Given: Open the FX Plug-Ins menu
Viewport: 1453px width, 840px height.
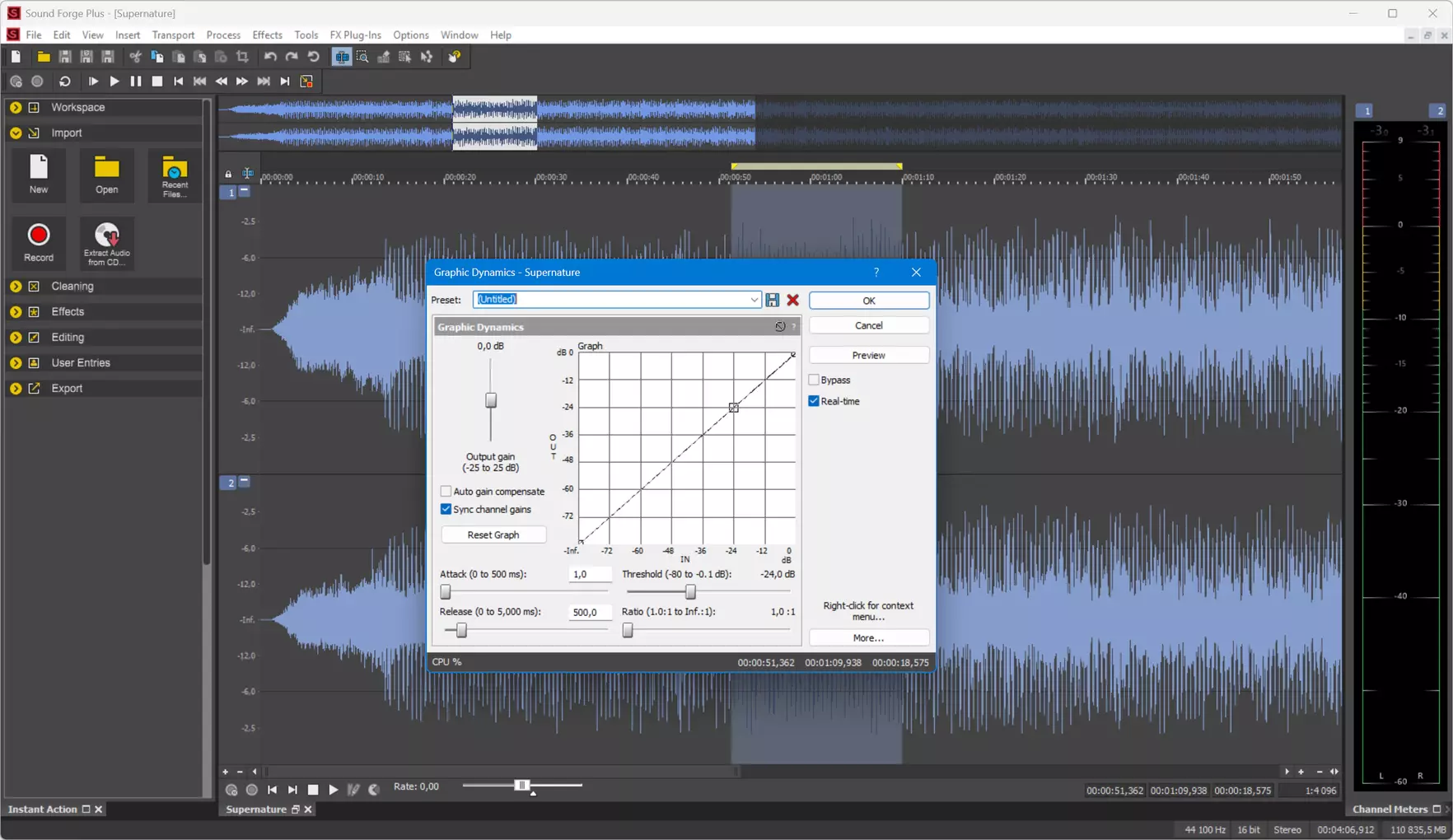Looking at the screenshot, I should coord(355,35).
